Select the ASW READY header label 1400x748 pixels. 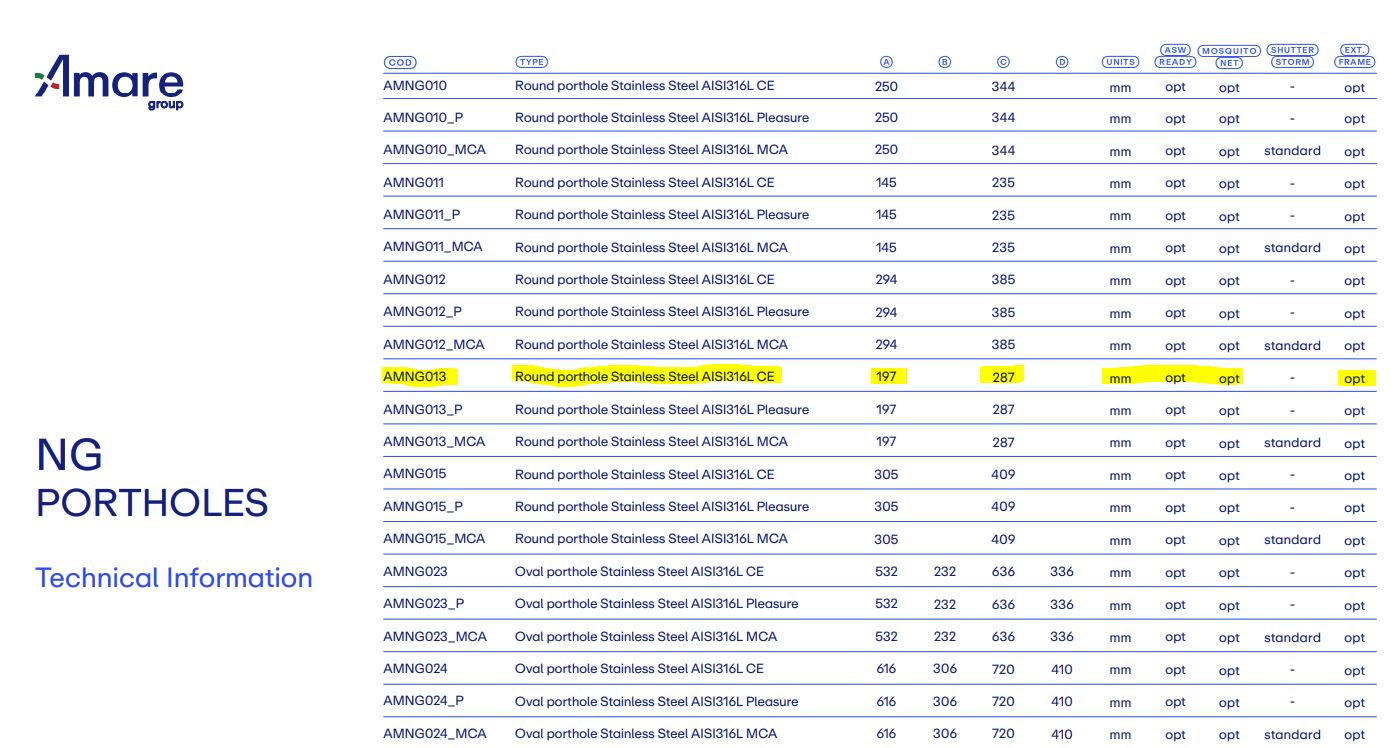[x=1175, y=56]
